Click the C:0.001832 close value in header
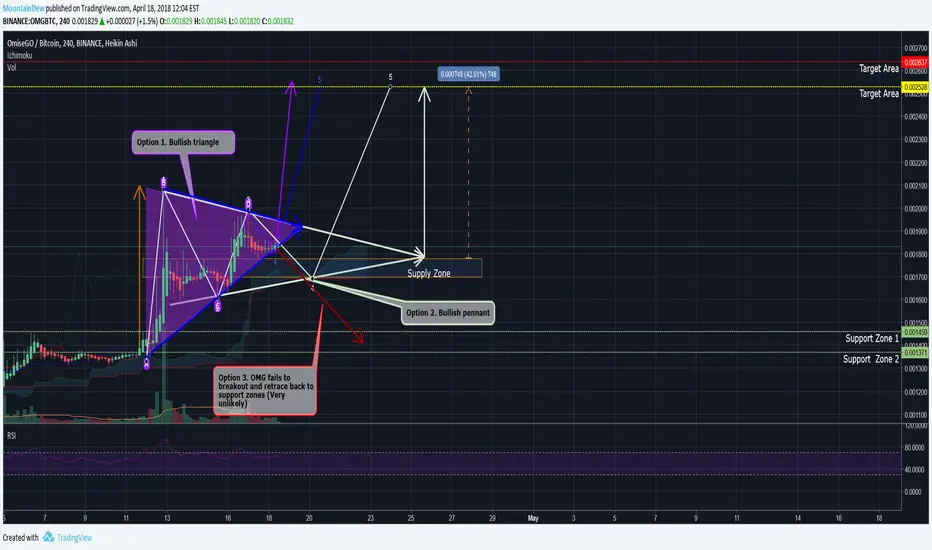 (277, 21)
